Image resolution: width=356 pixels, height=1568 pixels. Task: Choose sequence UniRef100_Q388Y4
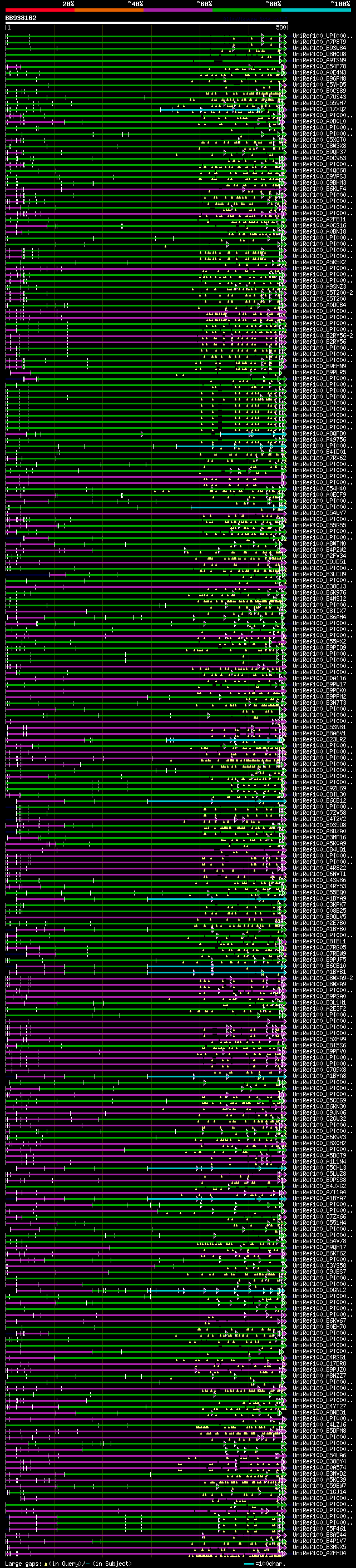[x=319, y=1461]
